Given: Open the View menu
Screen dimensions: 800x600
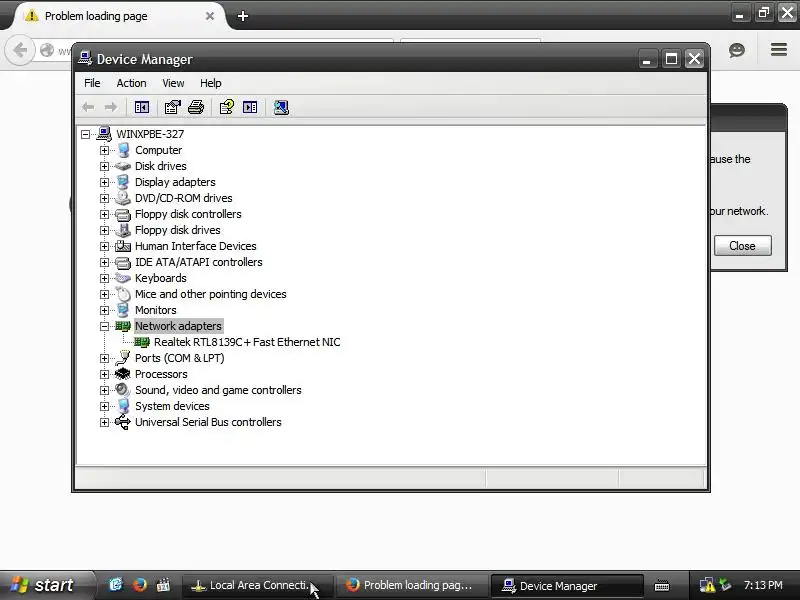Looking at the screenshot, I should coord(173,83).
